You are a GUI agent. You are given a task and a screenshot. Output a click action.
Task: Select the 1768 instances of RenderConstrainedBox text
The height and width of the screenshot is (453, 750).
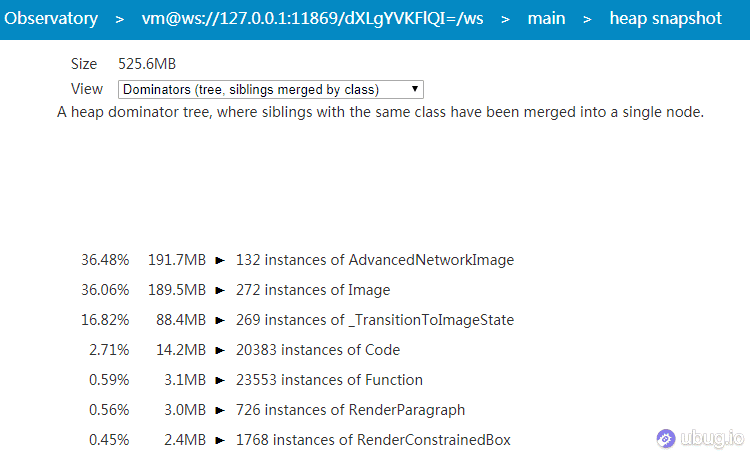pos(373,440)
